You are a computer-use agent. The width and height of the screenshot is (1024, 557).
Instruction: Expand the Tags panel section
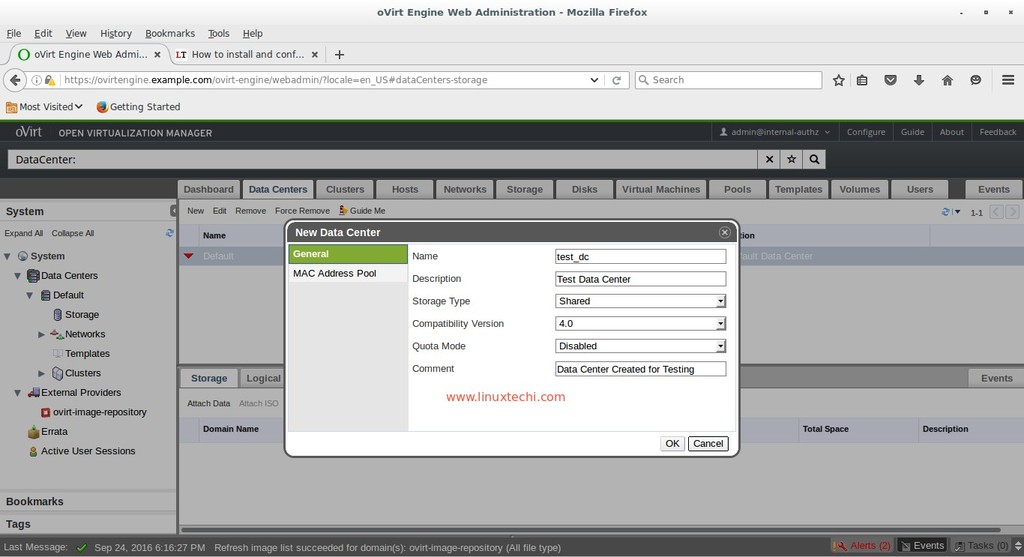tap(88, 524)
